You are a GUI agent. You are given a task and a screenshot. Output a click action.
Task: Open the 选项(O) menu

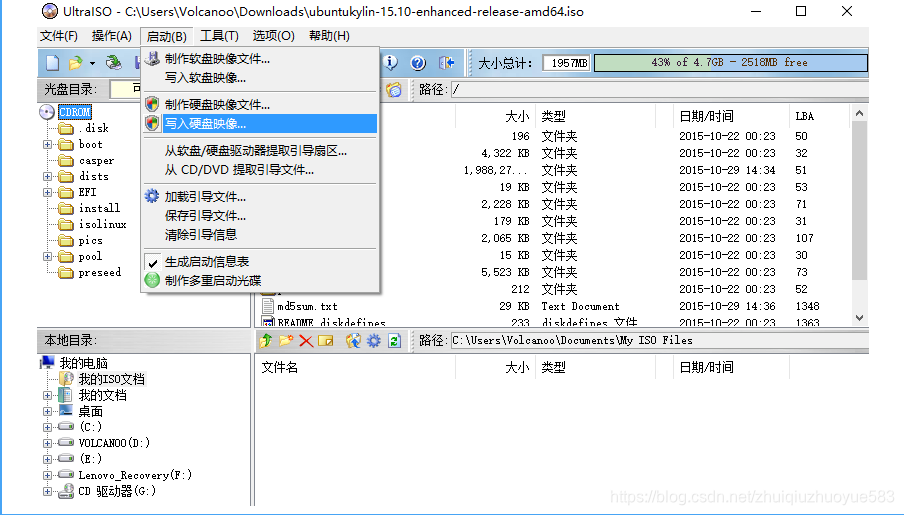coord(273,36)
